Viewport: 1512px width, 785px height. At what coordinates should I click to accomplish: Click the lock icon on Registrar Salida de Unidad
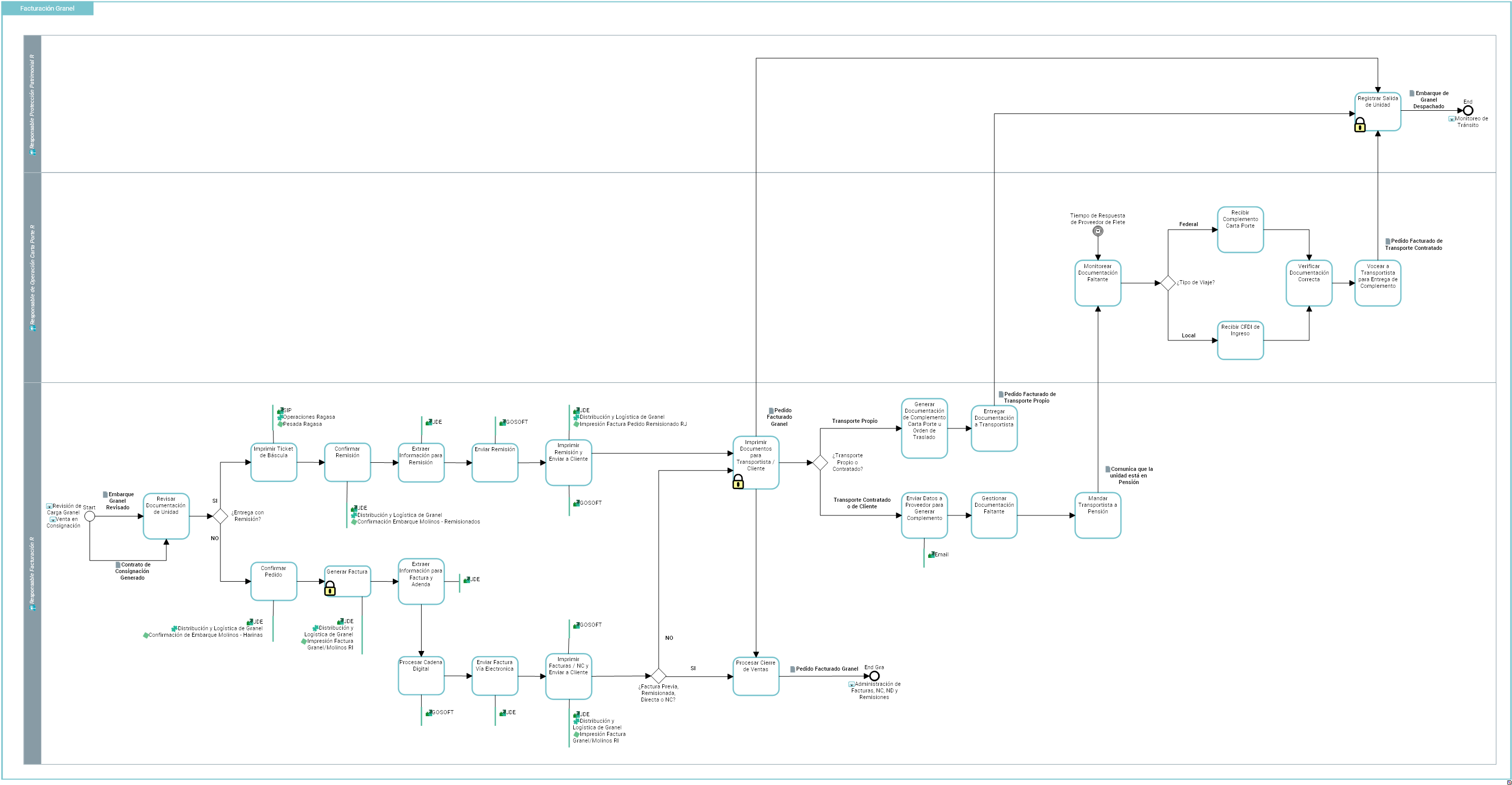click(x=1359, y=124)
